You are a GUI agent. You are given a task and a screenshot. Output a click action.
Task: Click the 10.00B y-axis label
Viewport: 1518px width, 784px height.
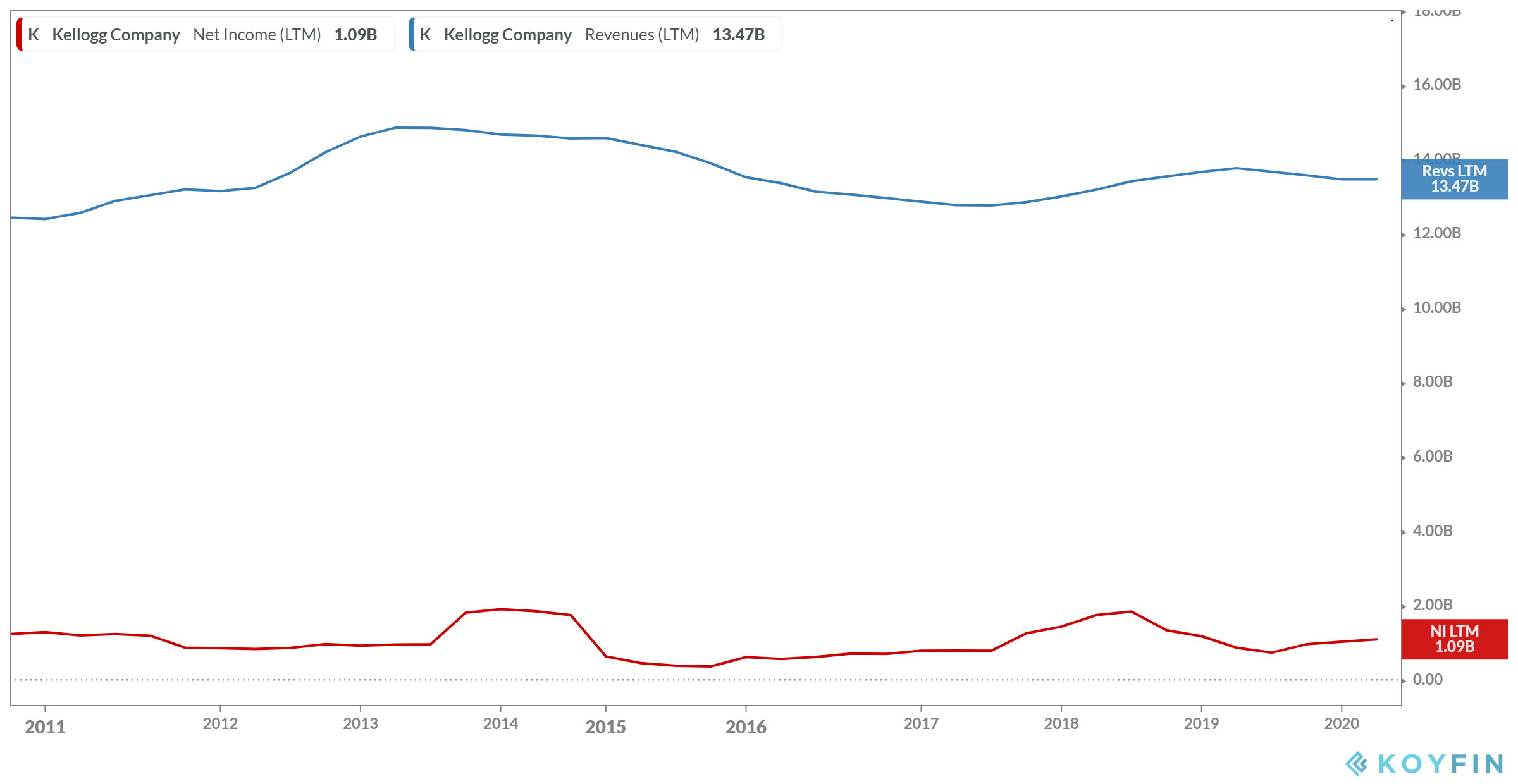(1437, 308)
